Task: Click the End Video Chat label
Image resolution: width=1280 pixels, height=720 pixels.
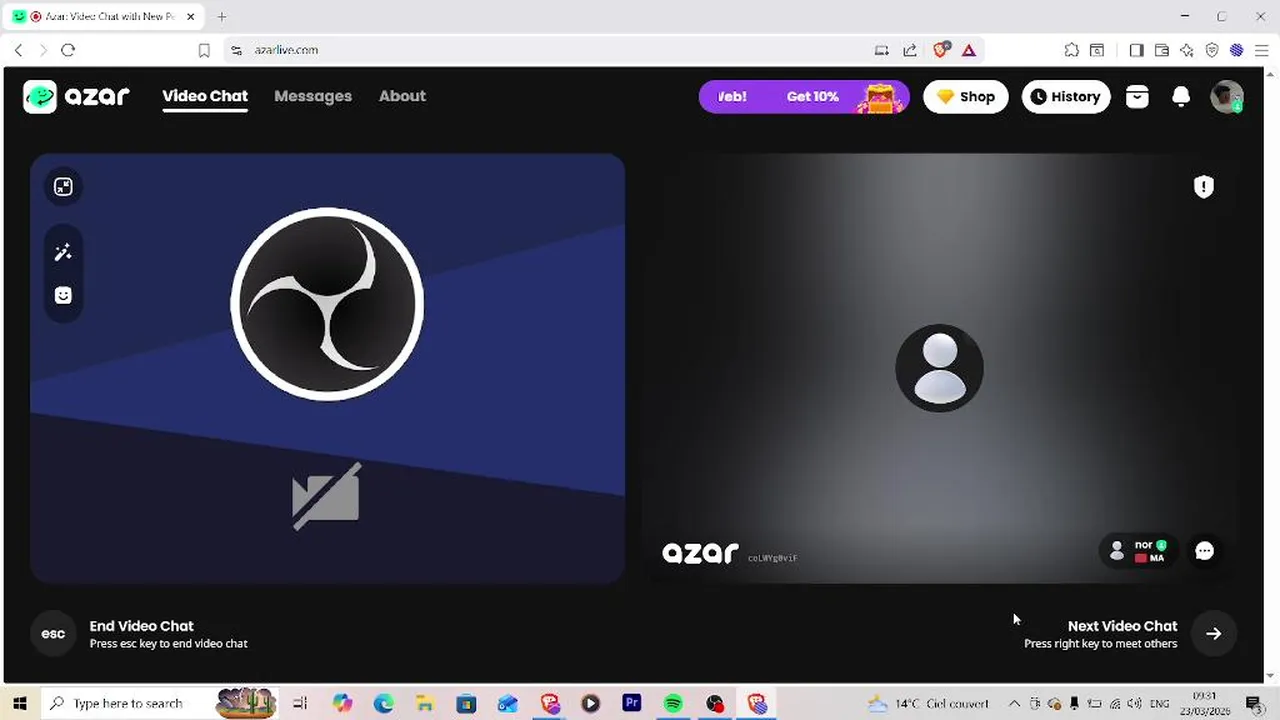Action: coord(141,626)
